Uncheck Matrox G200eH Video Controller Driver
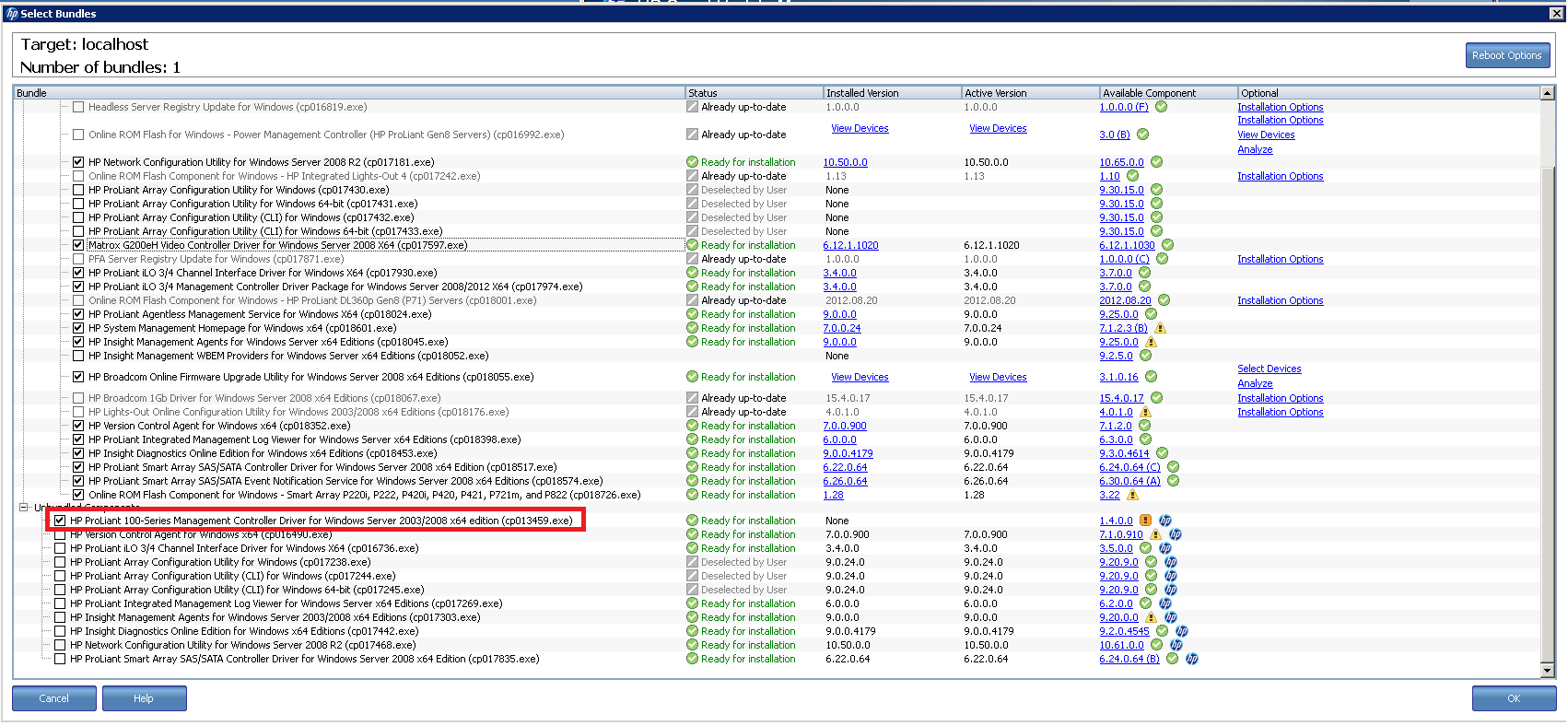The image size is (1568, 726). point(78,245)
